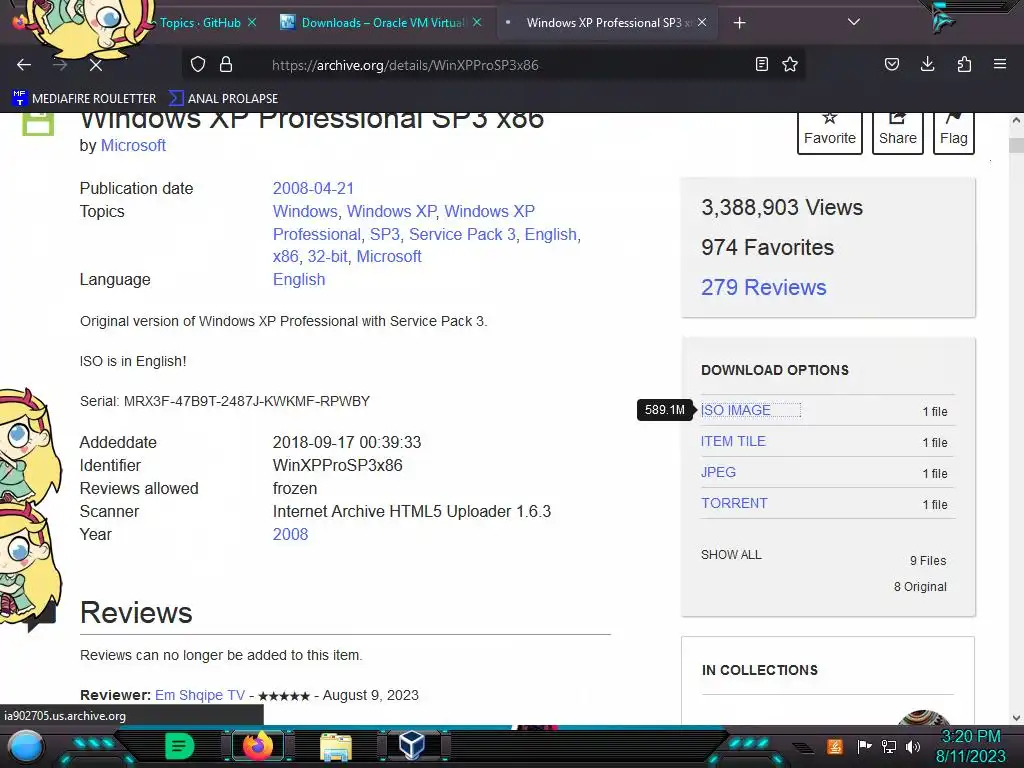
Task: Open network status tray icon
Action: point(889,746)
